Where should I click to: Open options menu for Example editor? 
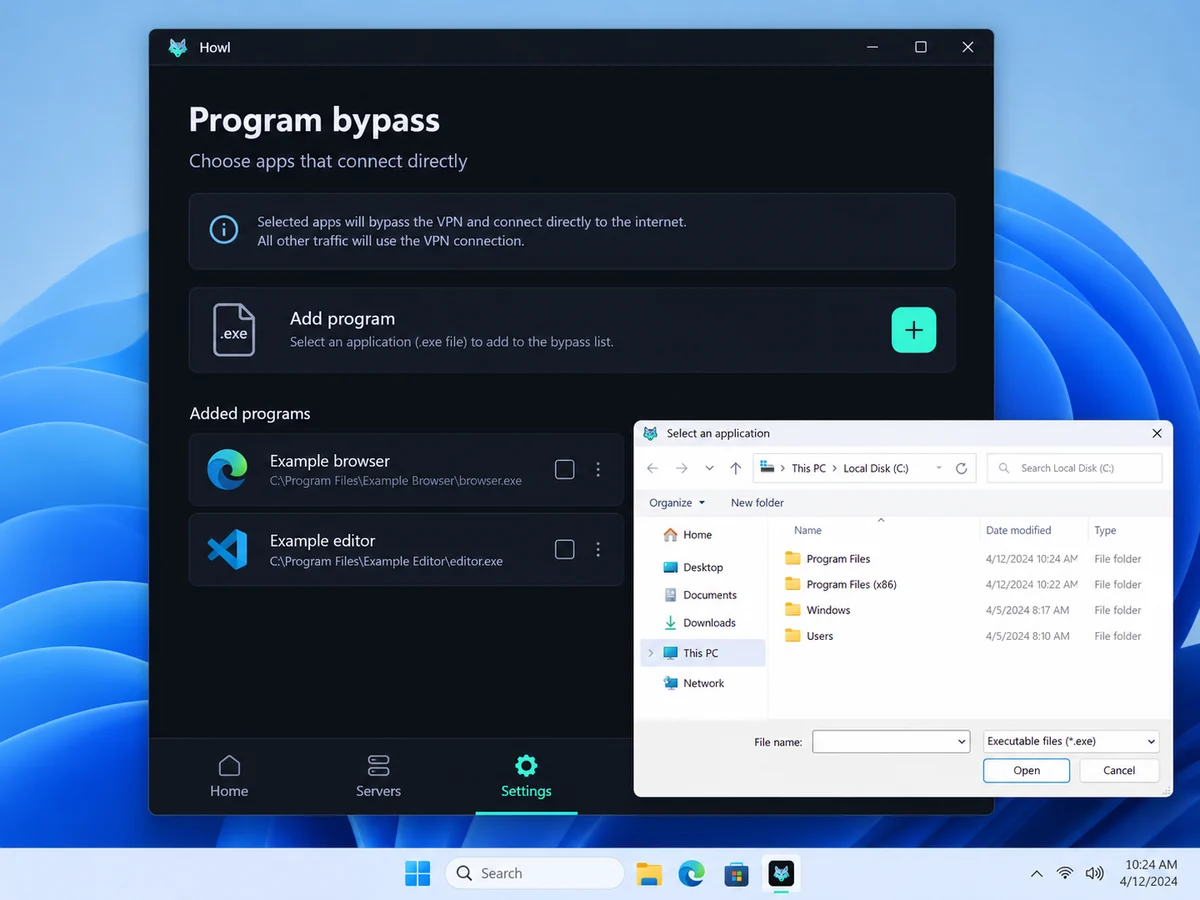[x=598, y=549]
